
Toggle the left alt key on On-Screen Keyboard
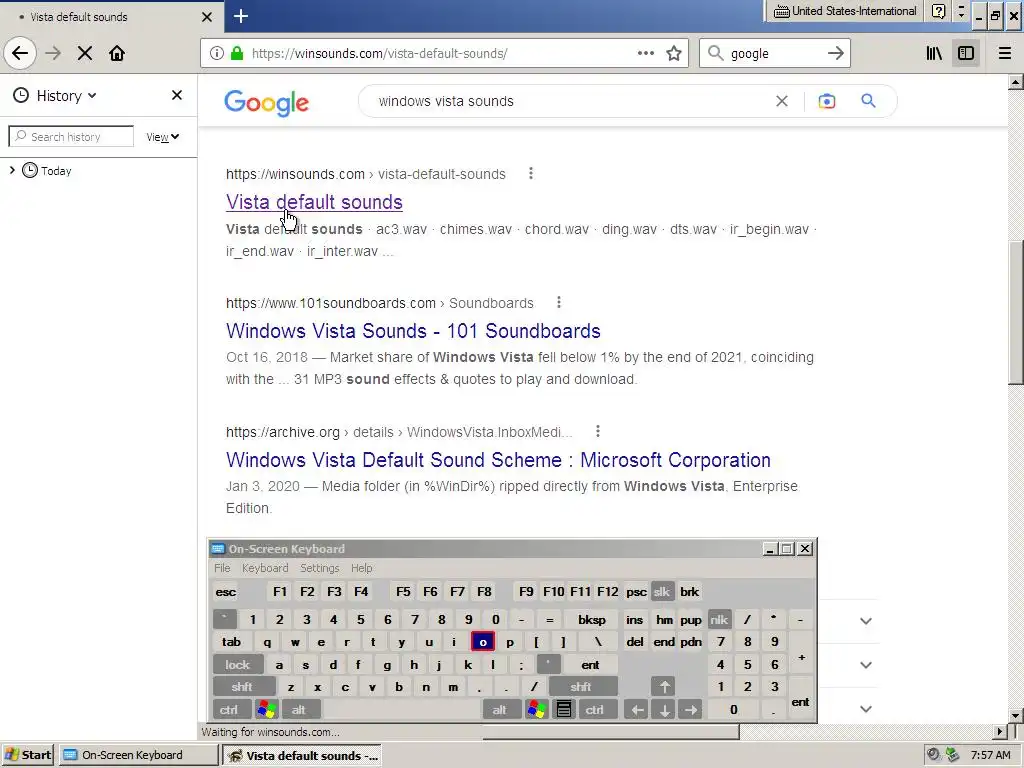299,710
